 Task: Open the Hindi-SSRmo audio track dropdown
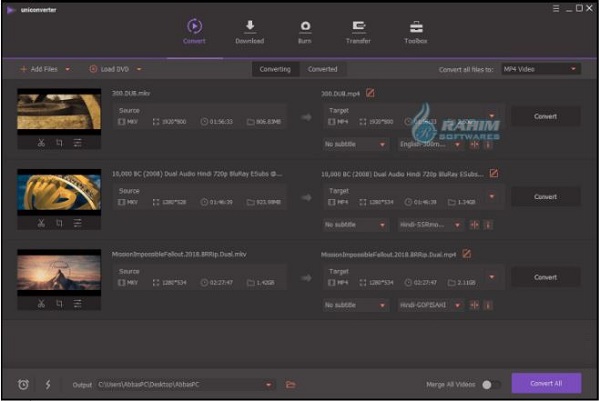click(x=430, y=225)
